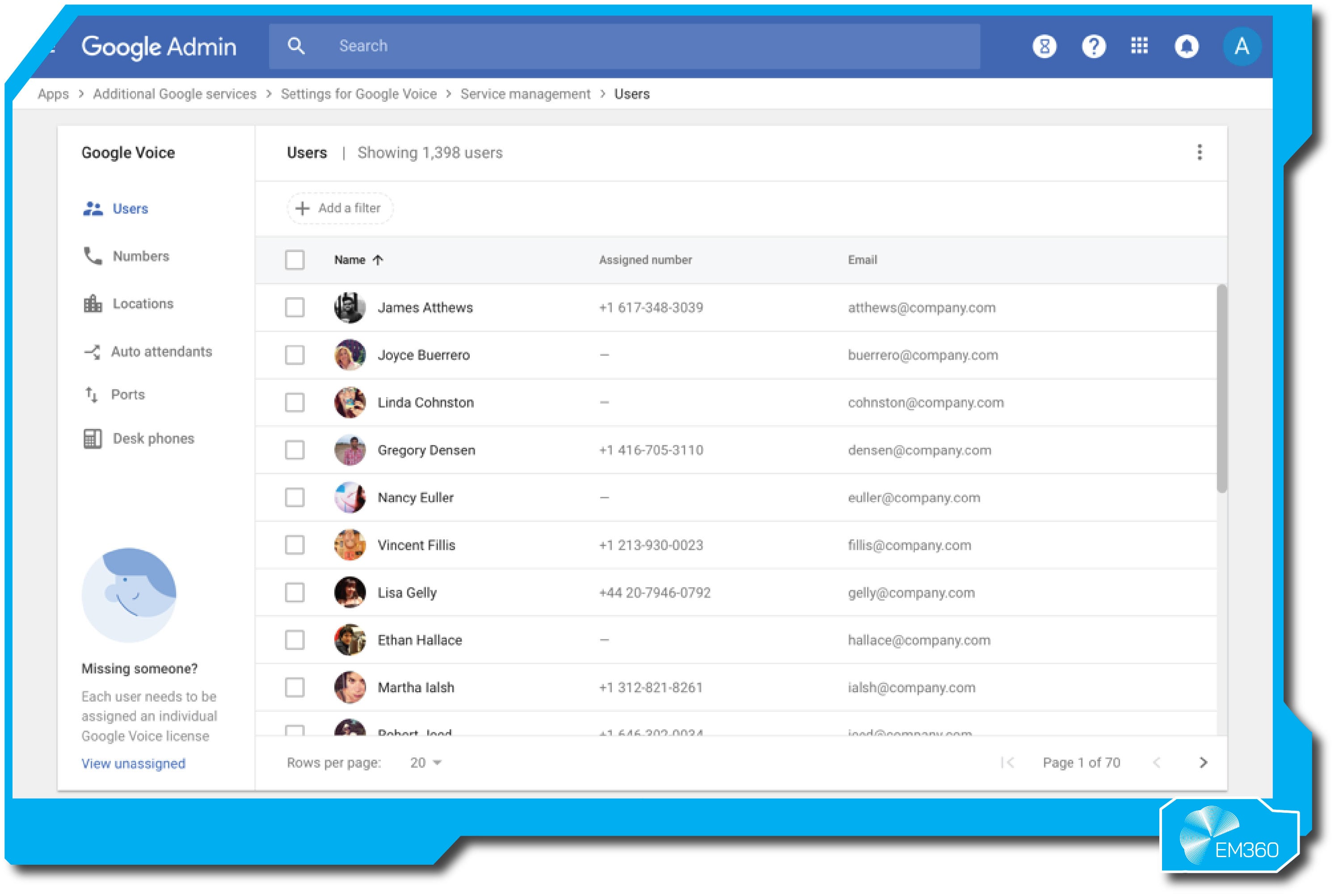Open the overflow three-dot menu
This screenshot has width=1335, height=896.
click(x=1200, y=152)
